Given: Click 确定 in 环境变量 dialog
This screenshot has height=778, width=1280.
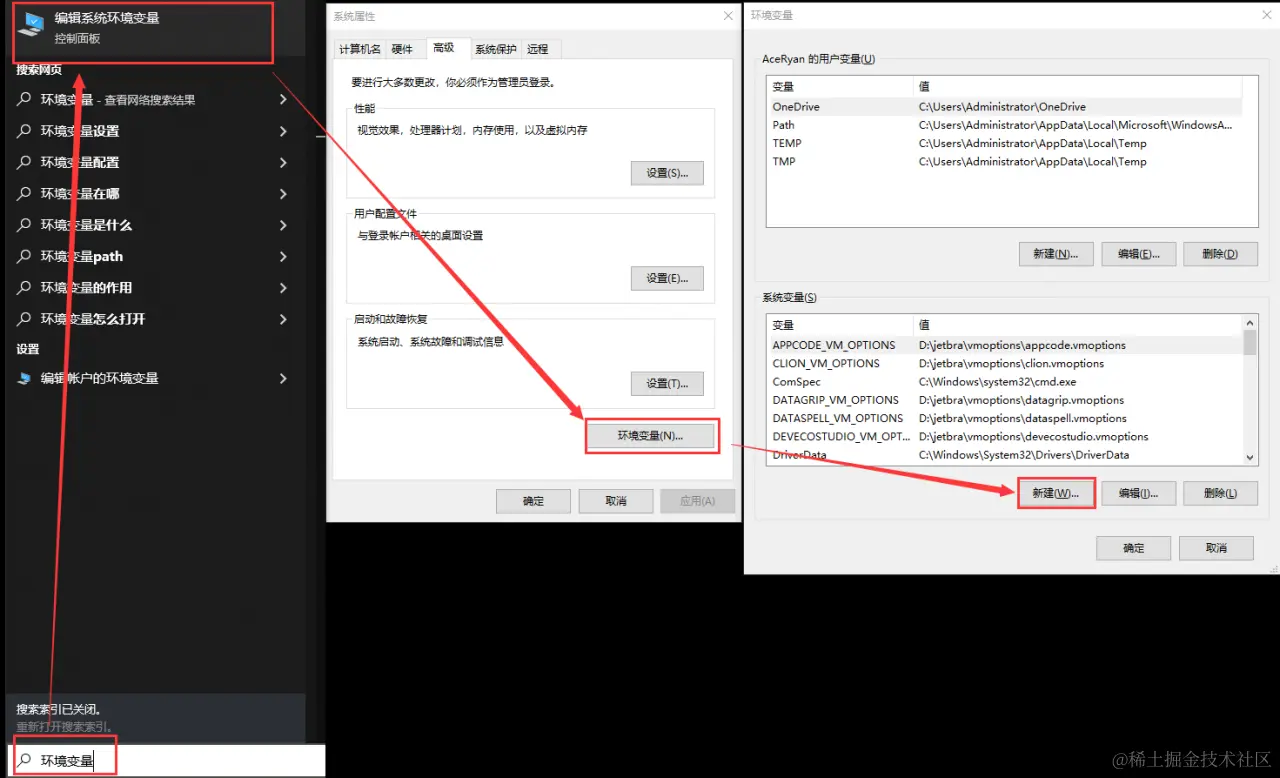Looking at the screenshot, I should (1133, 548).
